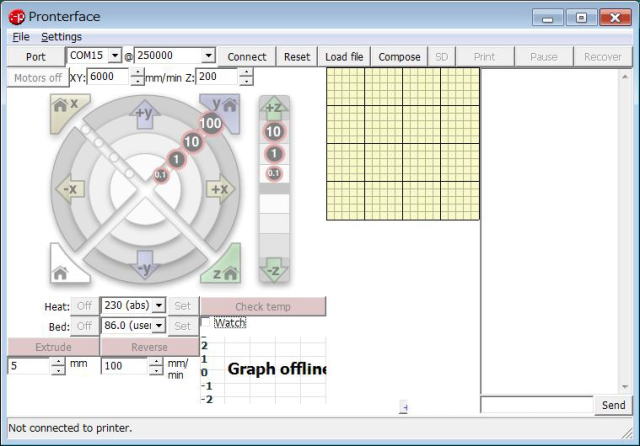640x446 pixels.
Task: Select the 0.1 mm XY jog distance
Action: click(x=160, y=175)
